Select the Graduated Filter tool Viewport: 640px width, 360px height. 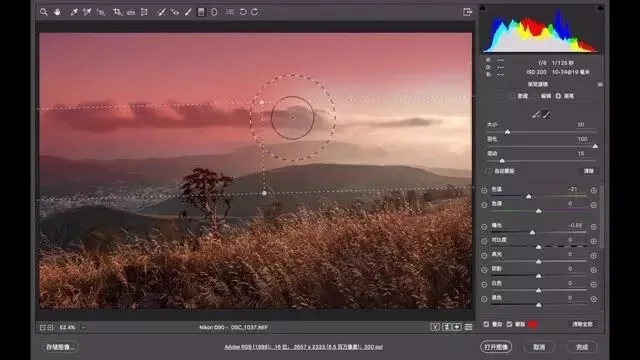click(201, 12)
